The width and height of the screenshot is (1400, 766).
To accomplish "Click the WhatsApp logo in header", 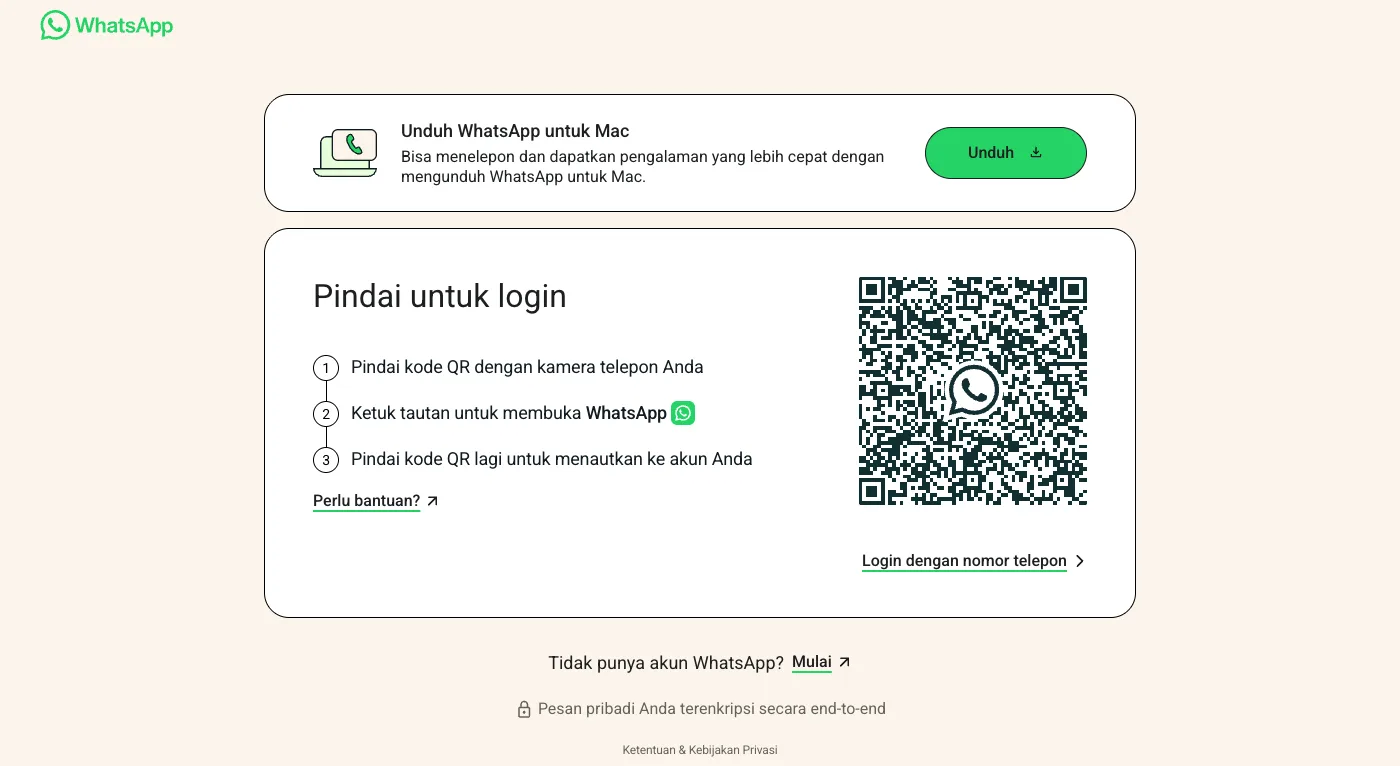I will tap(107, 26).
